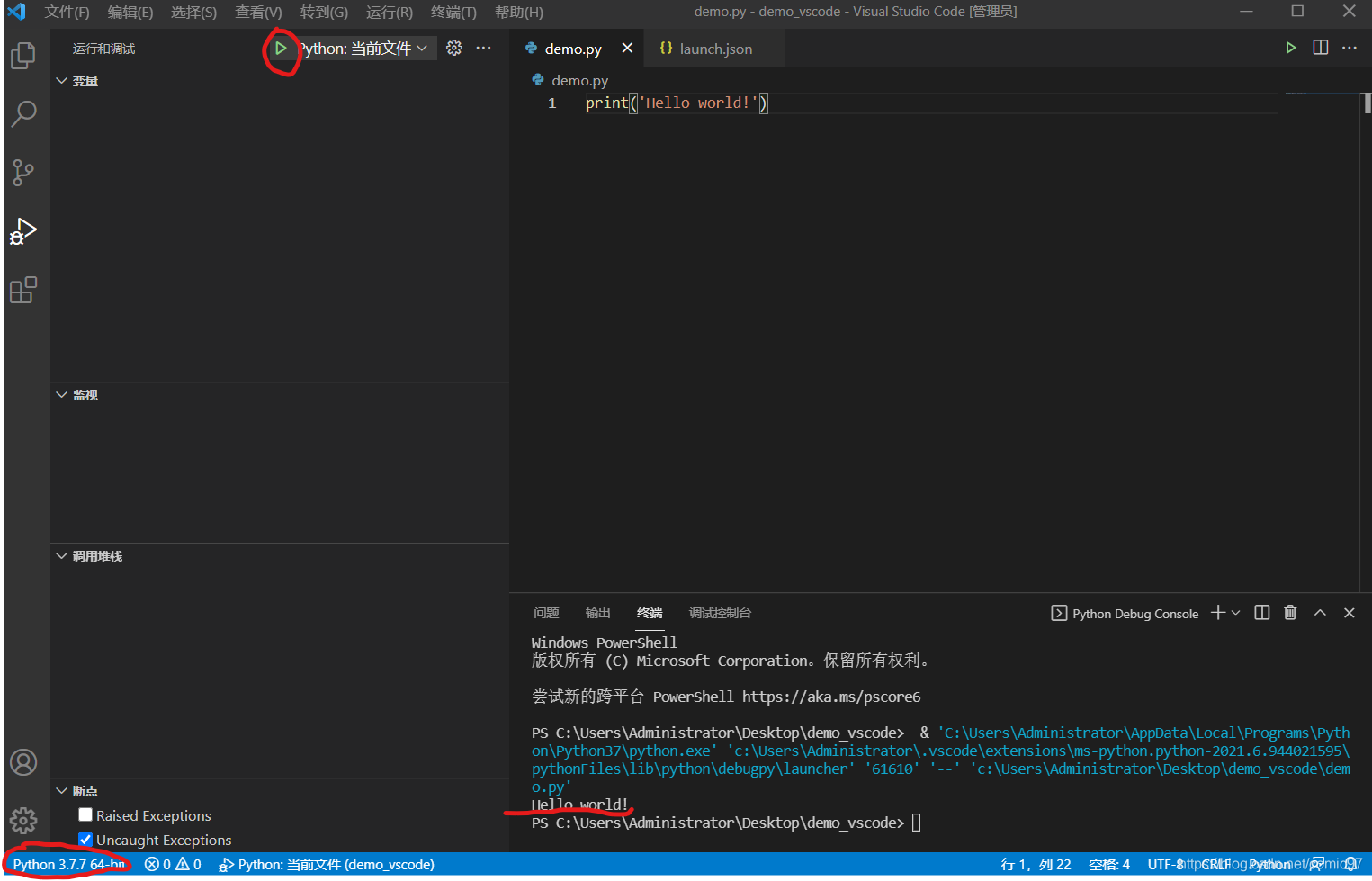Switch to the 问题 problems panel tab
This screenshot has height=881, width=1372.
tap(546, 613)
